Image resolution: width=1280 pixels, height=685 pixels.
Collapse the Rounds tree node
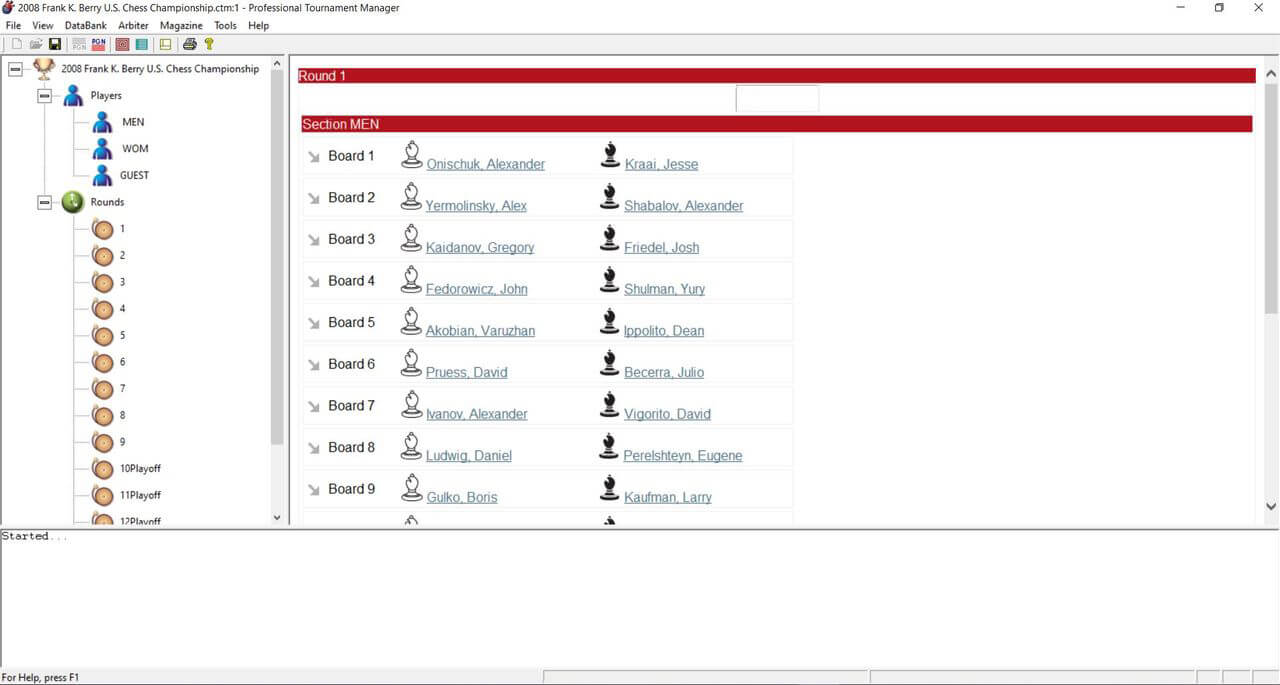[x=44, y=202]
